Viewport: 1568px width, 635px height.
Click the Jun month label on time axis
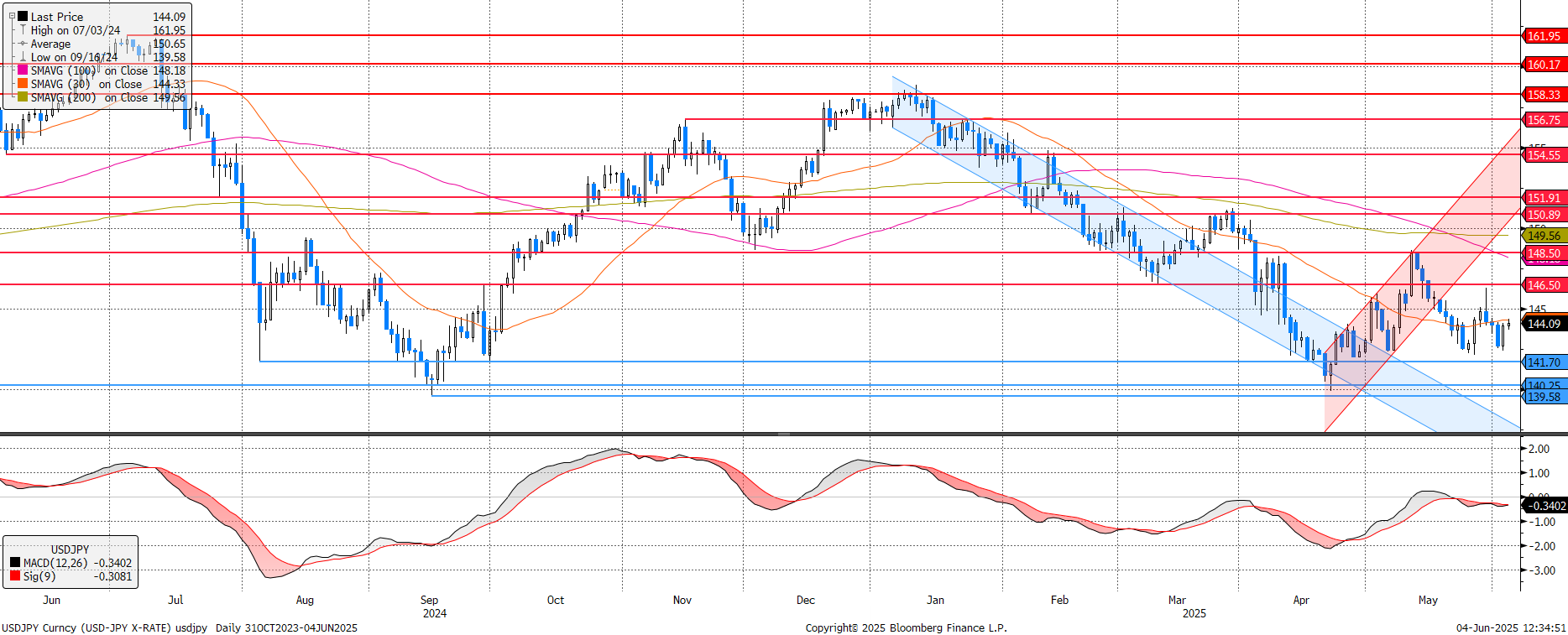tap(51, 600)
